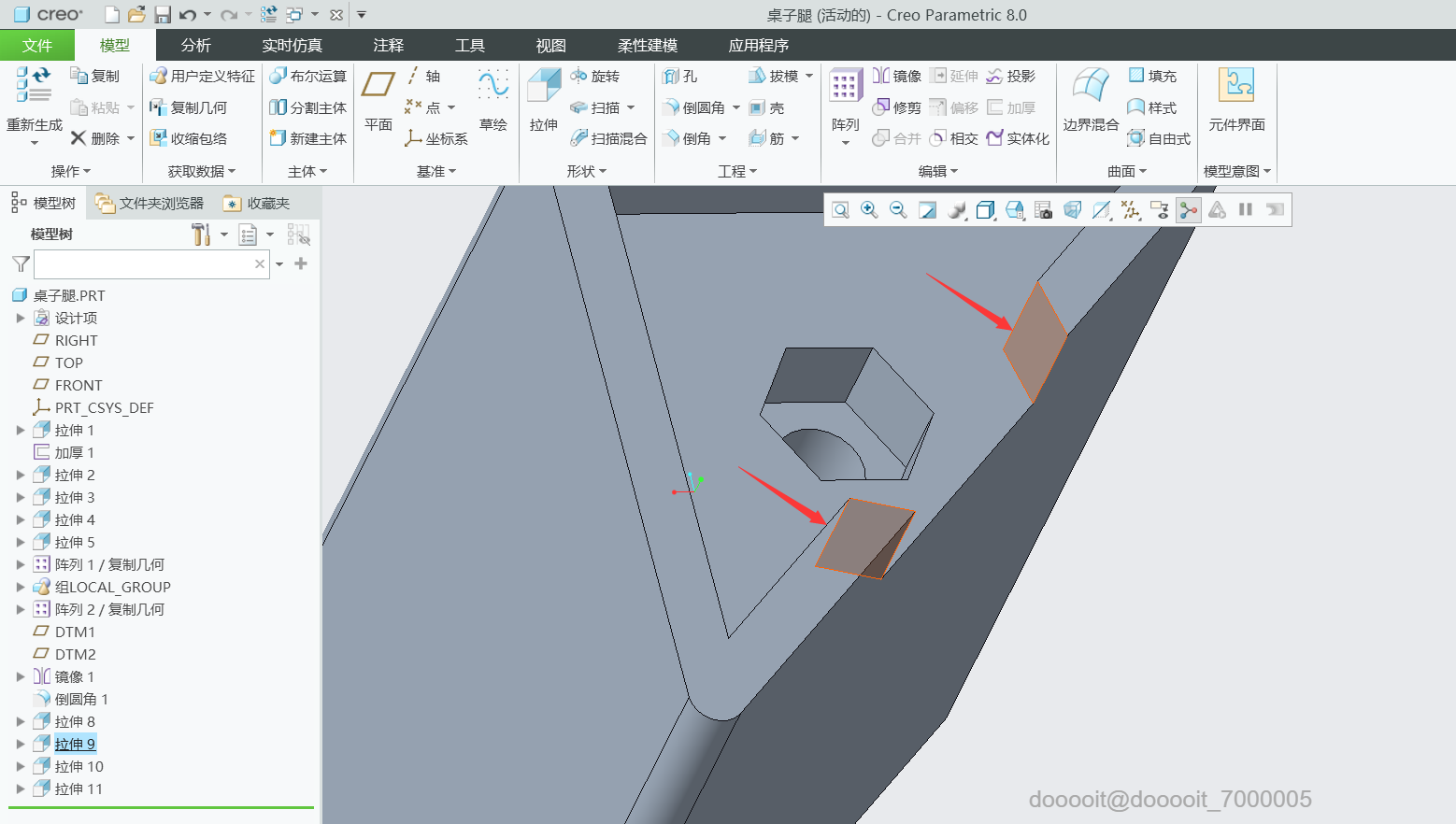
Task: Select the Revolve (旋转) tool
Action: (595, 76)
